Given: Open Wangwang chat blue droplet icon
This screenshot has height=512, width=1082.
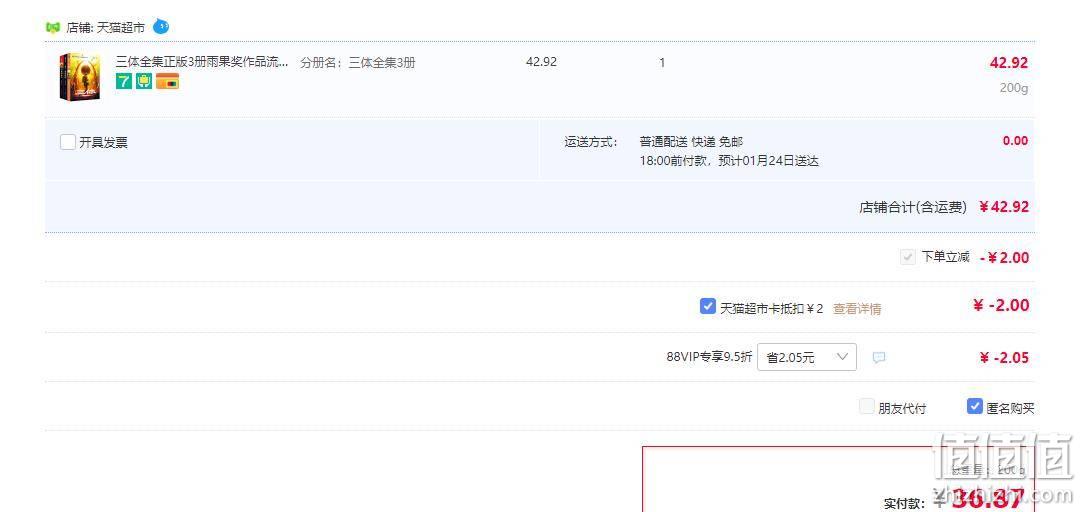Looking at the screenshot, I should click(x=161, y=27).
